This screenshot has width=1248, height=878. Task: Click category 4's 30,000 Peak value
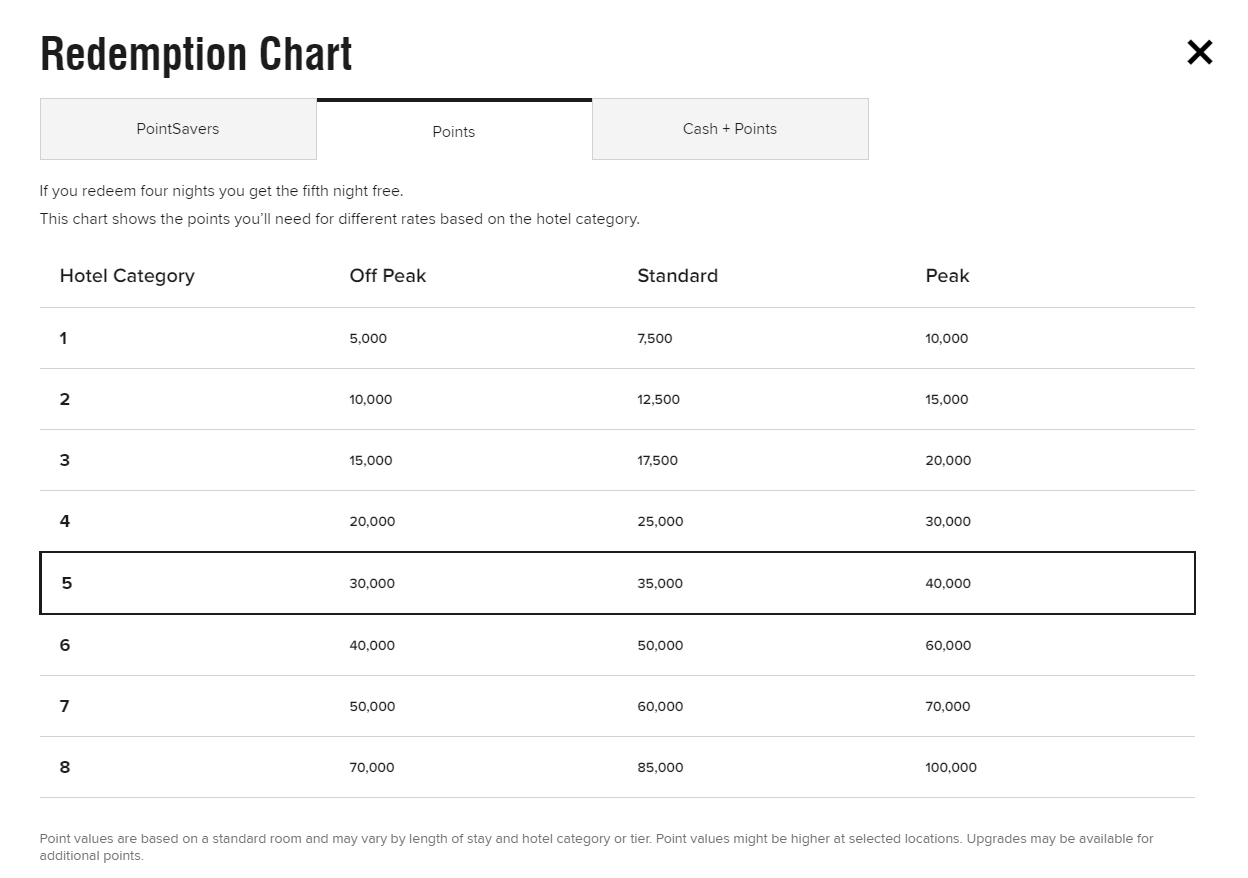[x=948, y=521]
